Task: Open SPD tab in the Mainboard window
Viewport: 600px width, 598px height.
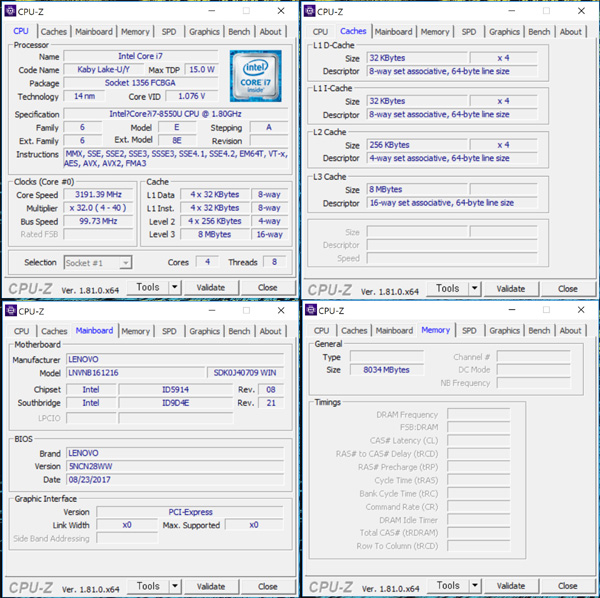Action: coord(169,331)
